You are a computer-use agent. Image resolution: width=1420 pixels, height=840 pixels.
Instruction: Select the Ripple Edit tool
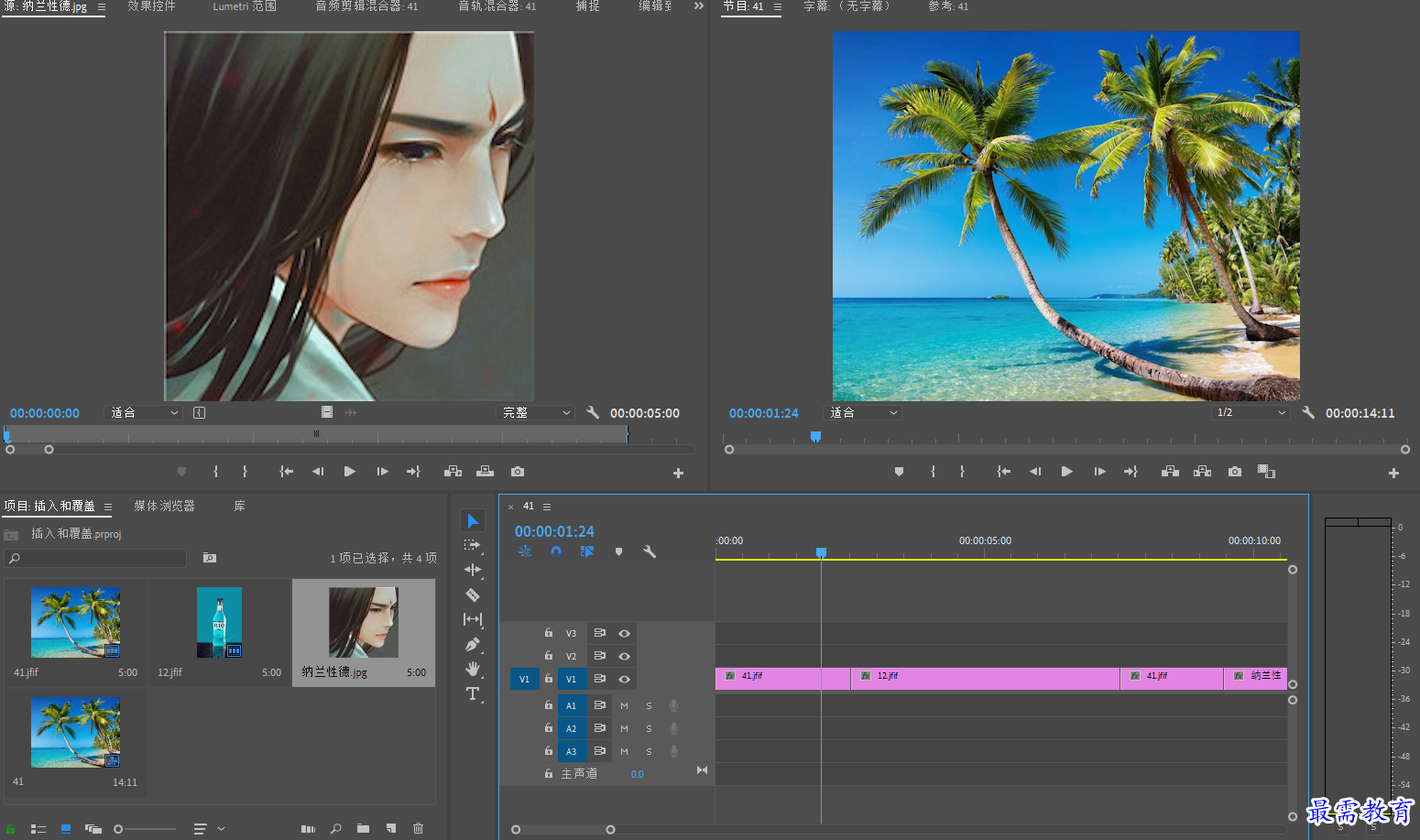473,570
